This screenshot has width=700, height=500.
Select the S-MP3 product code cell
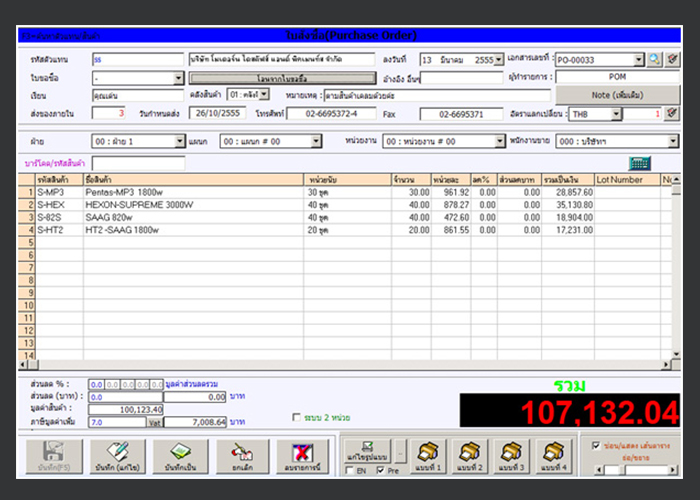click(x=59, y=192)
